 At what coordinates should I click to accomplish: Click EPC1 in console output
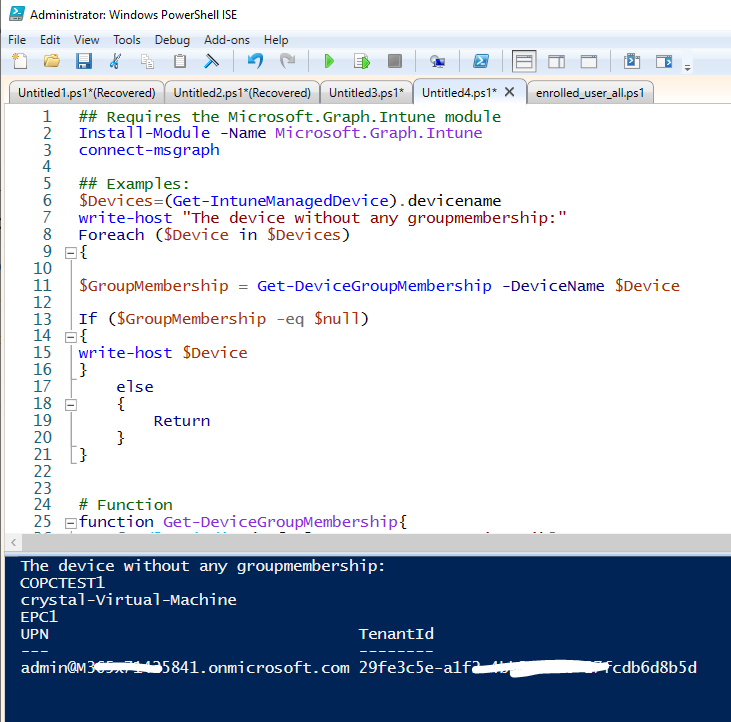(39, 617)
